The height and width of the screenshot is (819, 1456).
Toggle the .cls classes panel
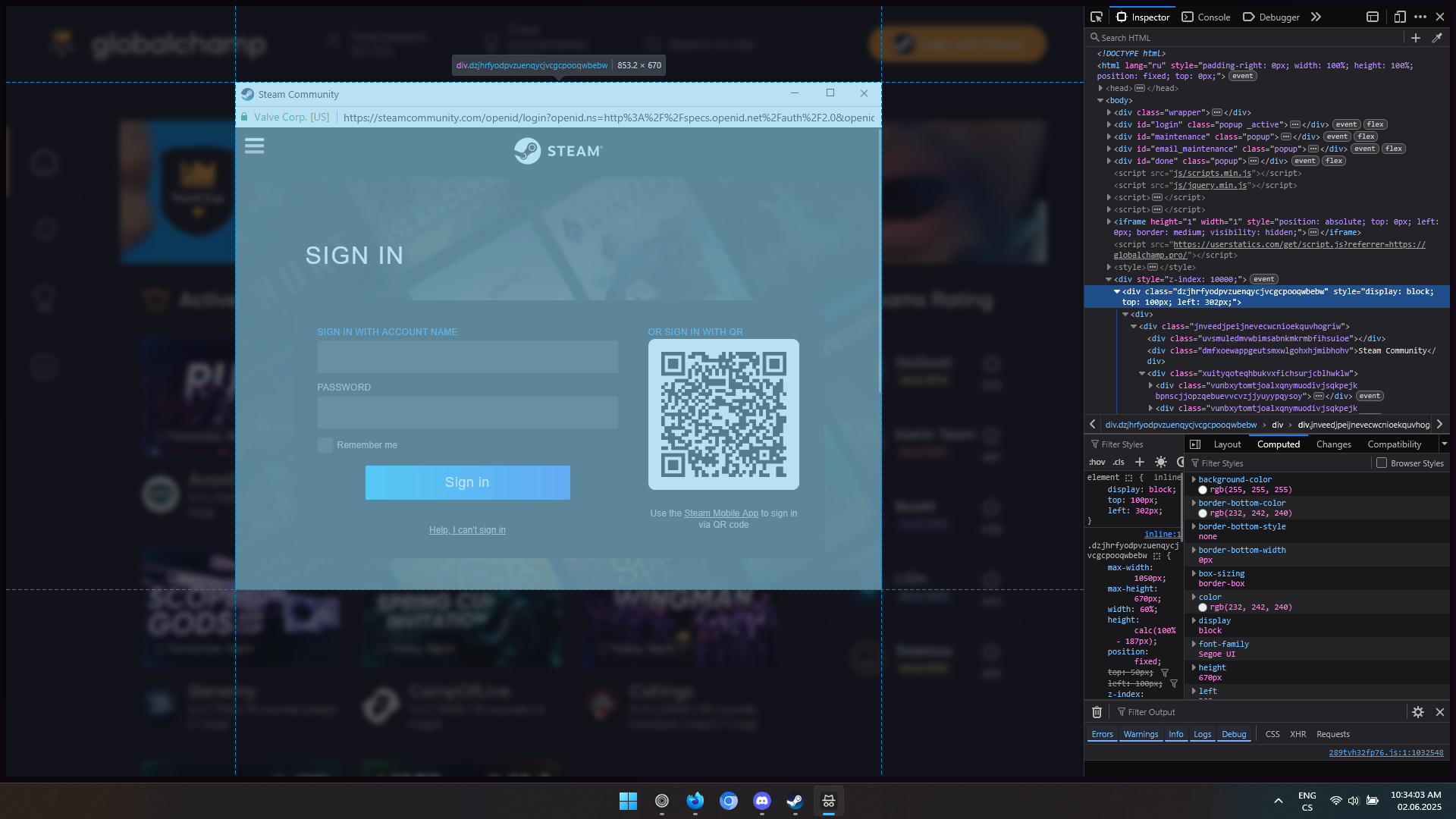pyautogui.click(x=1119, y=462)
